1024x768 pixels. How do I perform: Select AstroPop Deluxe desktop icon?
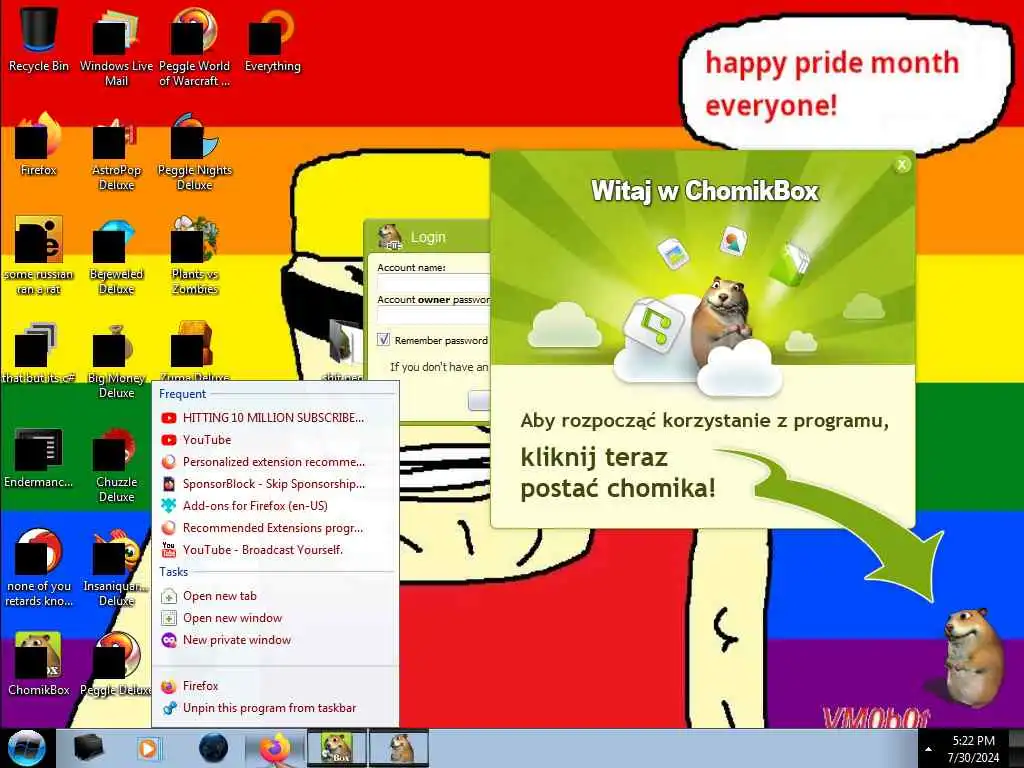[116, 152]
